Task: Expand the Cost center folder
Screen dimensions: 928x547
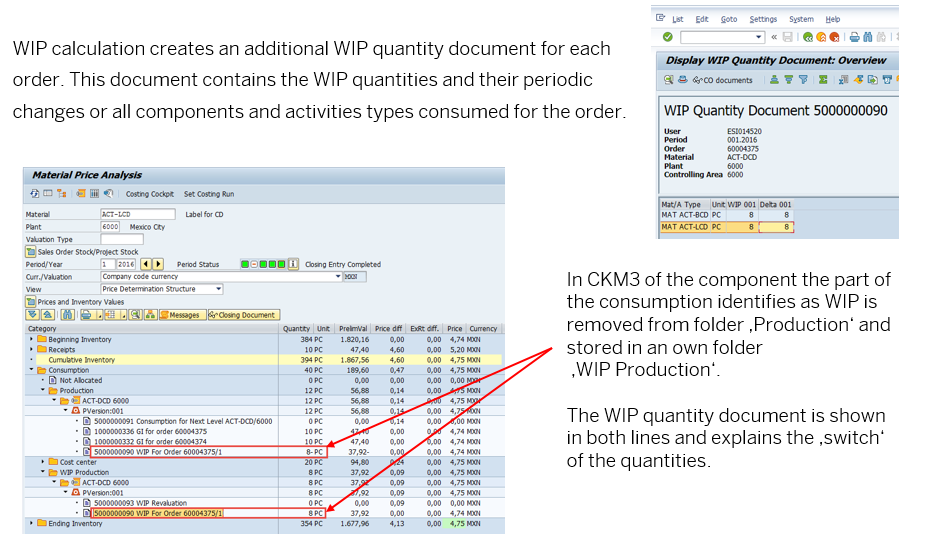Action: tap(43, 462)
